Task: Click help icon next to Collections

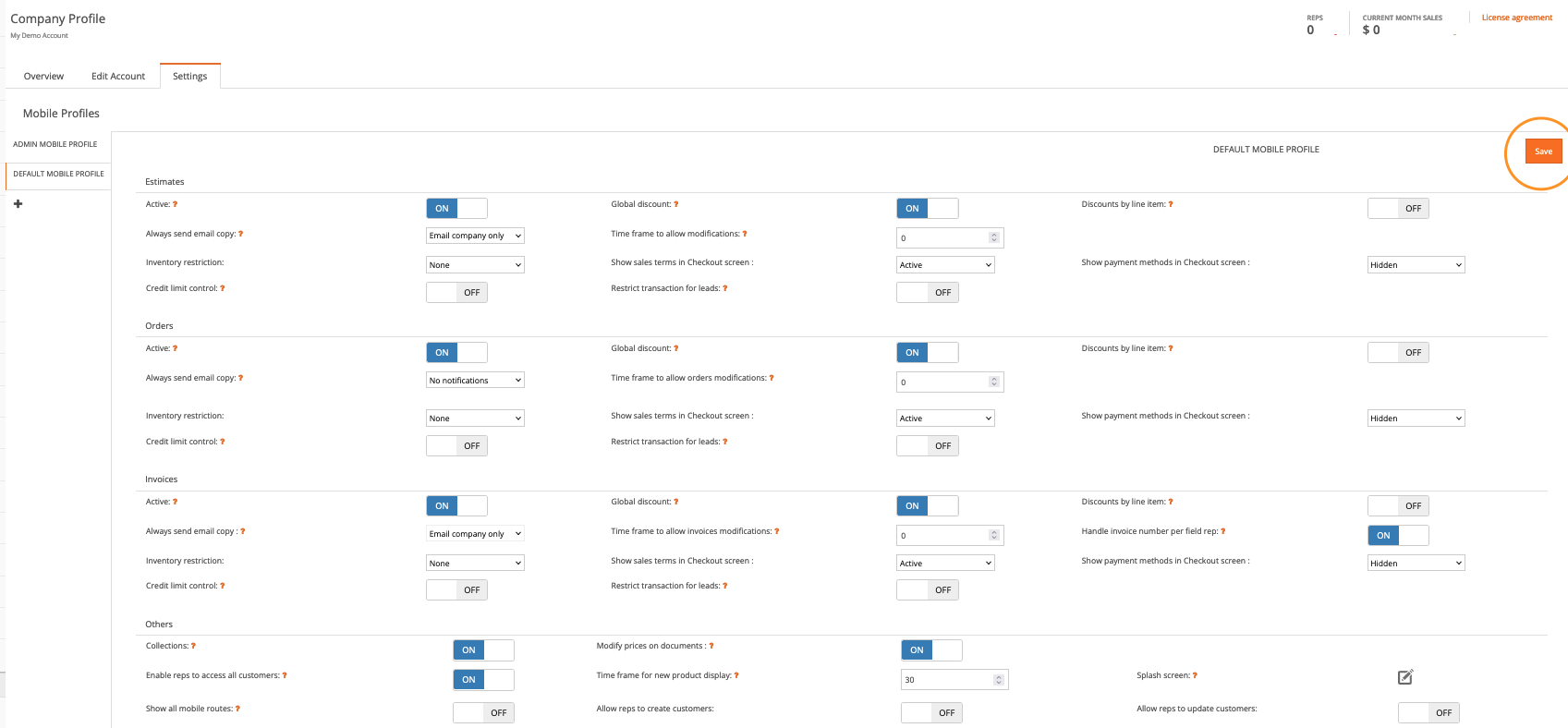Action: tap(193, 646)
